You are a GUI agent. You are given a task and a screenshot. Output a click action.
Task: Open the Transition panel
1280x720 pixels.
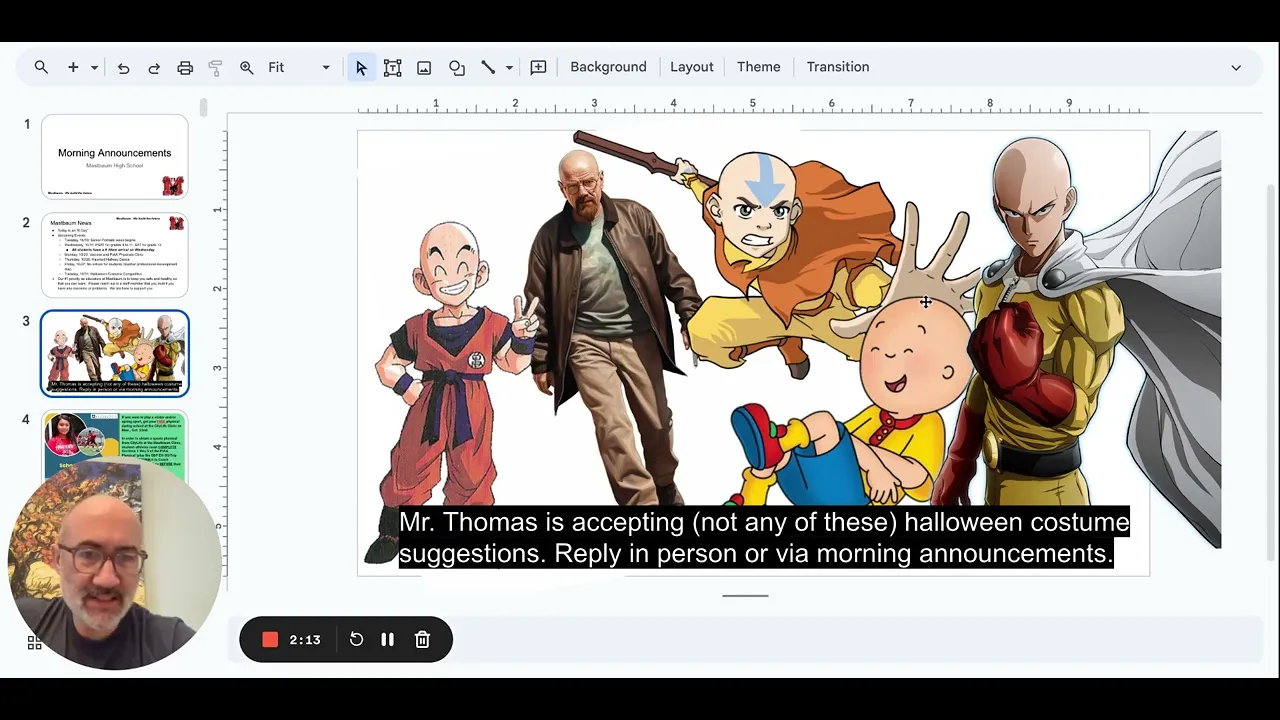pyautogui.click(x=838, y=67)
